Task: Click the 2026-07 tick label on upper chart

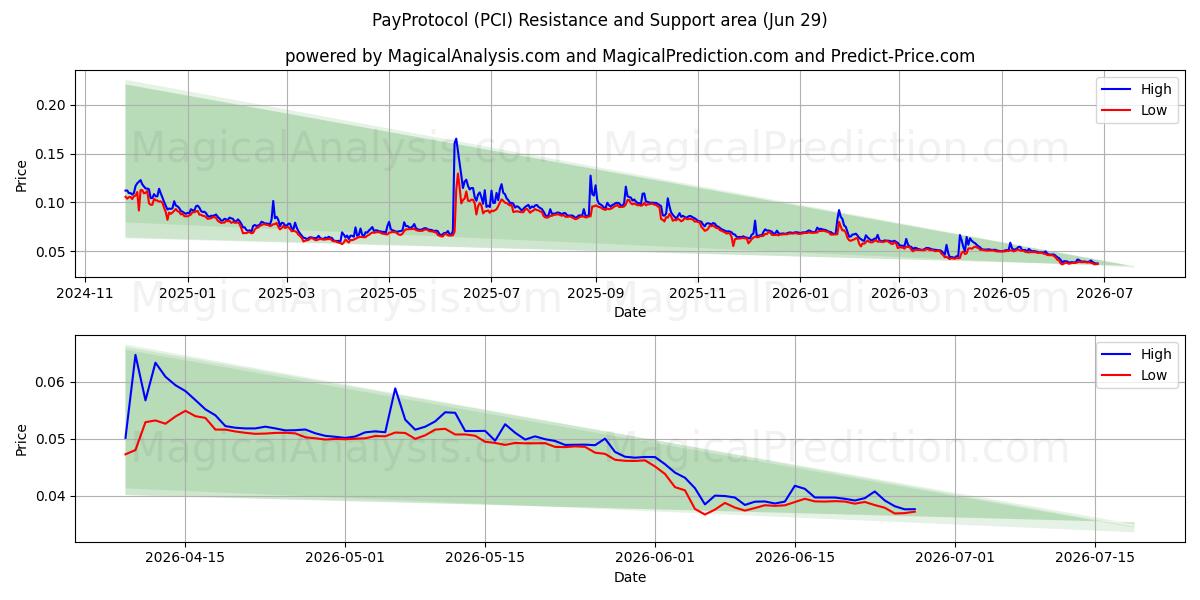Action: [1103, 293]
